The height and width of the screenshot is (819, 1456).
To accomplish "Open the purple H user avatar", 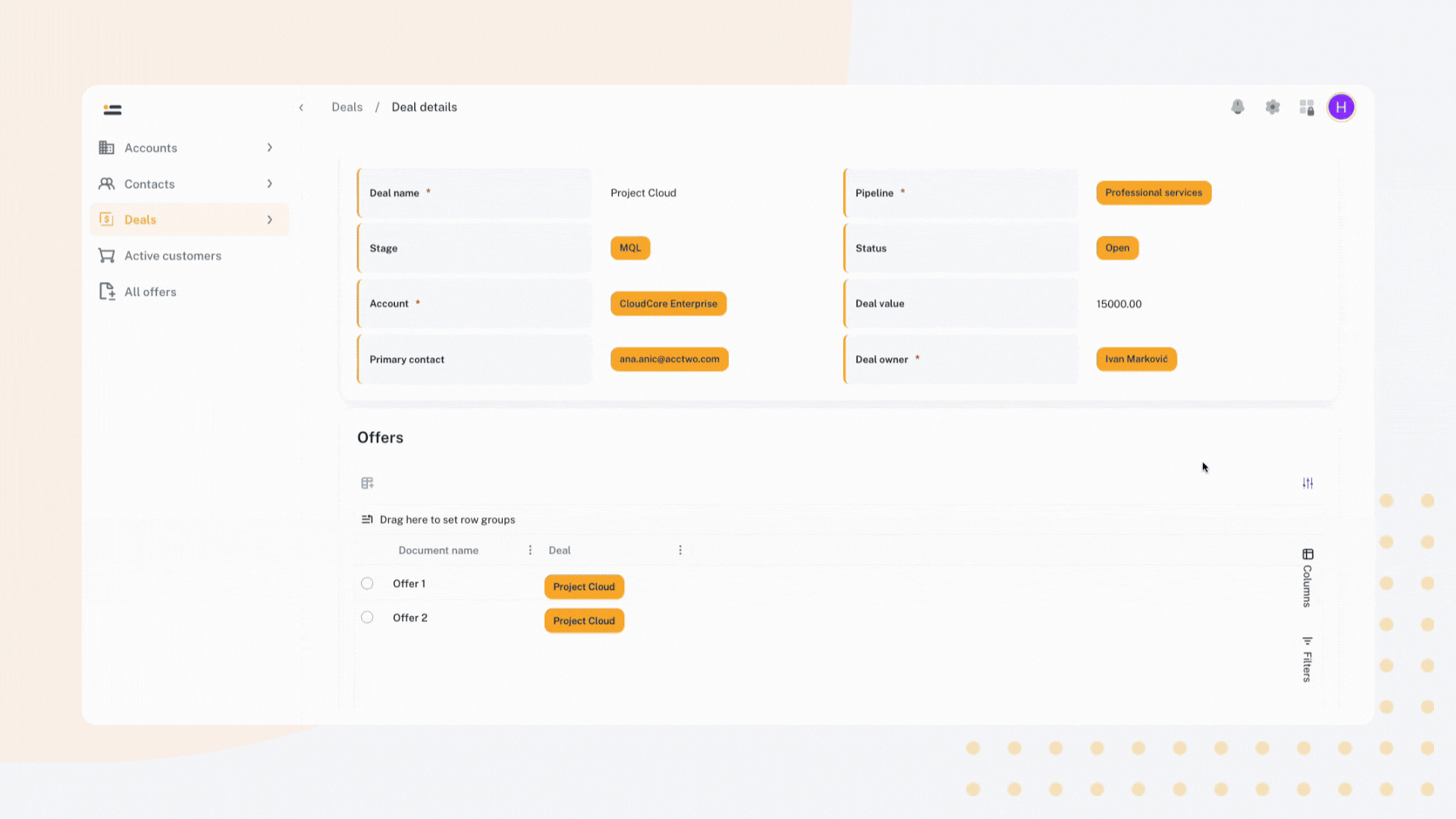I will [x=1341, y=107].
